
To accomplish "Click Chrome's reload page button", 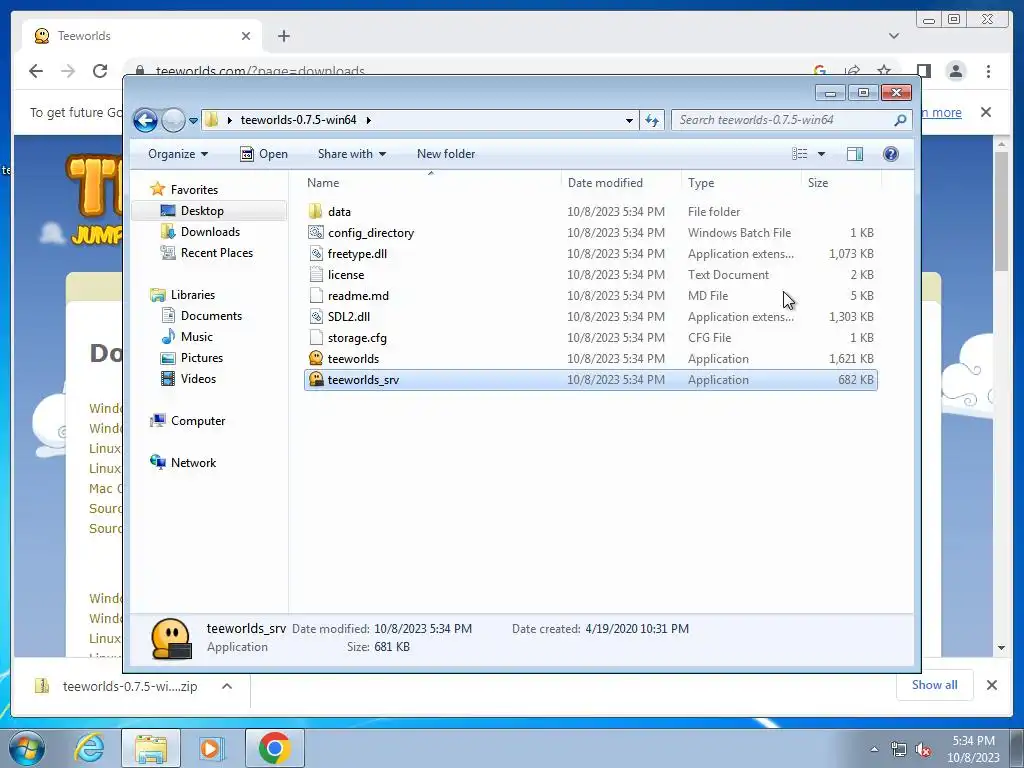I will pyautogui.click(x=100, y=71).
